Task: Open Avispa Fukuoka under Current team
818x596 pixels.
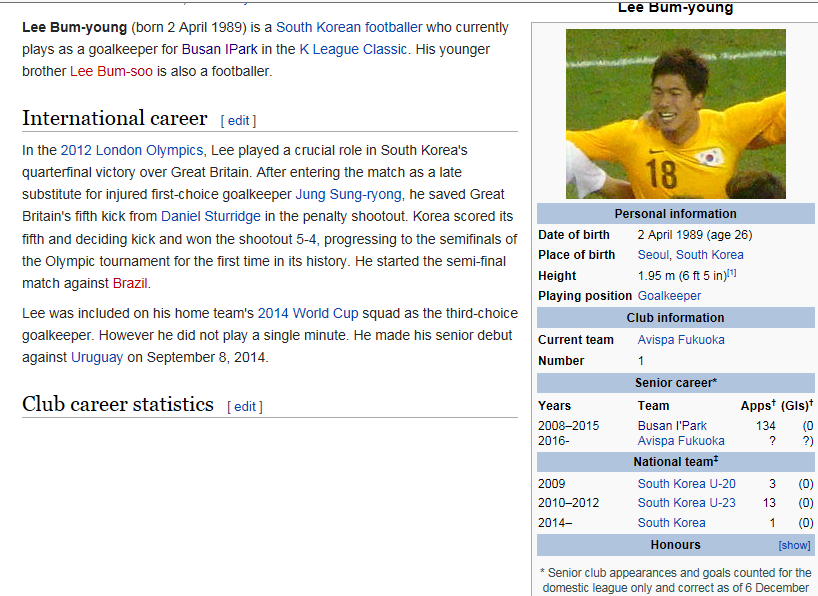Action: (681, 340)
